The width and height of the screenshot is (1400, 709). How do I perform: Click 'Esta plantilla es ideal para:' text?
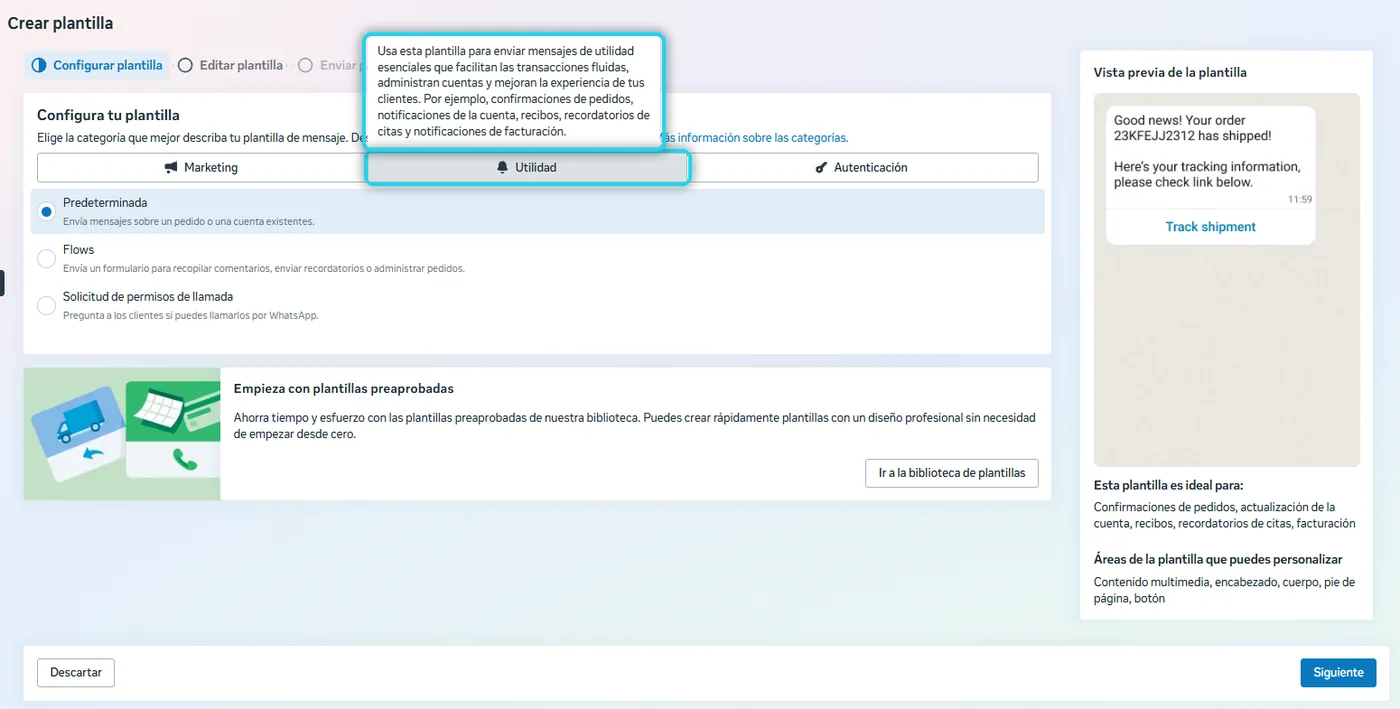click(1168, 485)
